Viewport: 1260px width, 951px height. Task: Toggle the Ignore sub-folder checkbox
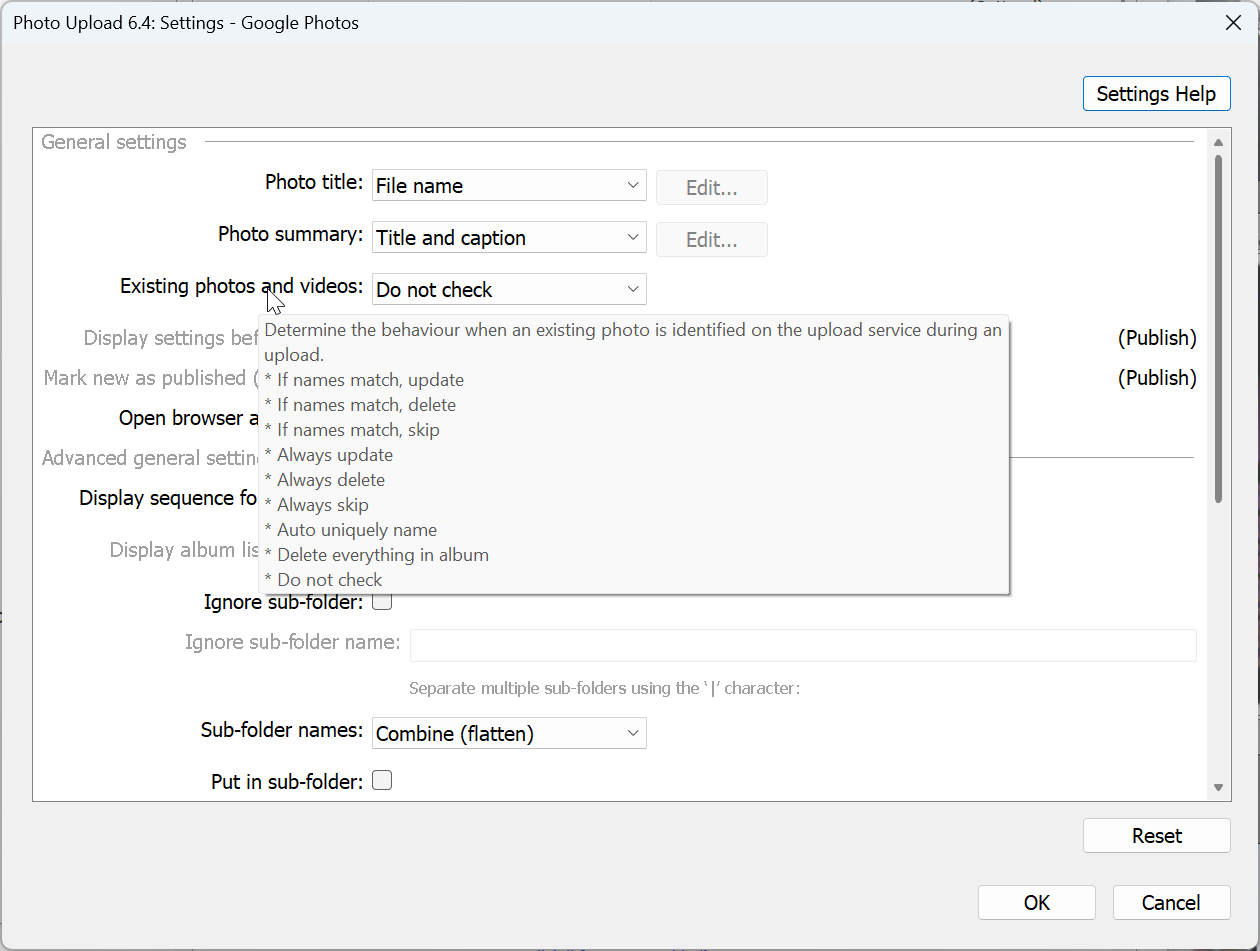(x=382, y=602)
